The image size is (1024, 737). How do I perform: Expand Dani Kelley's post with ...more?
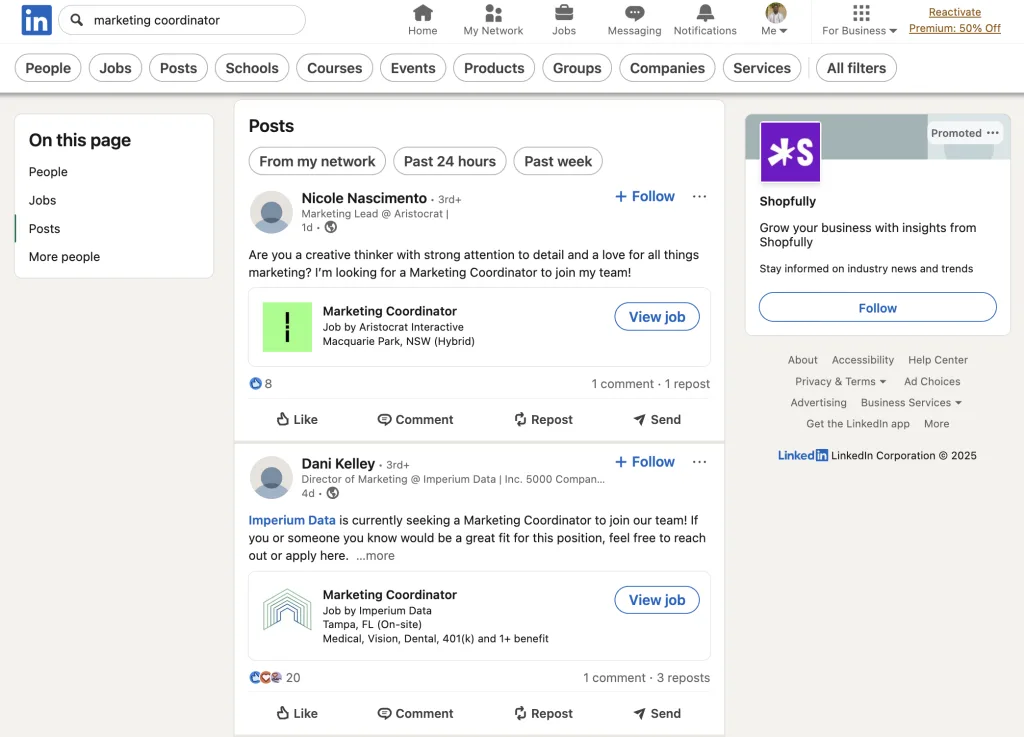(375, 556)
